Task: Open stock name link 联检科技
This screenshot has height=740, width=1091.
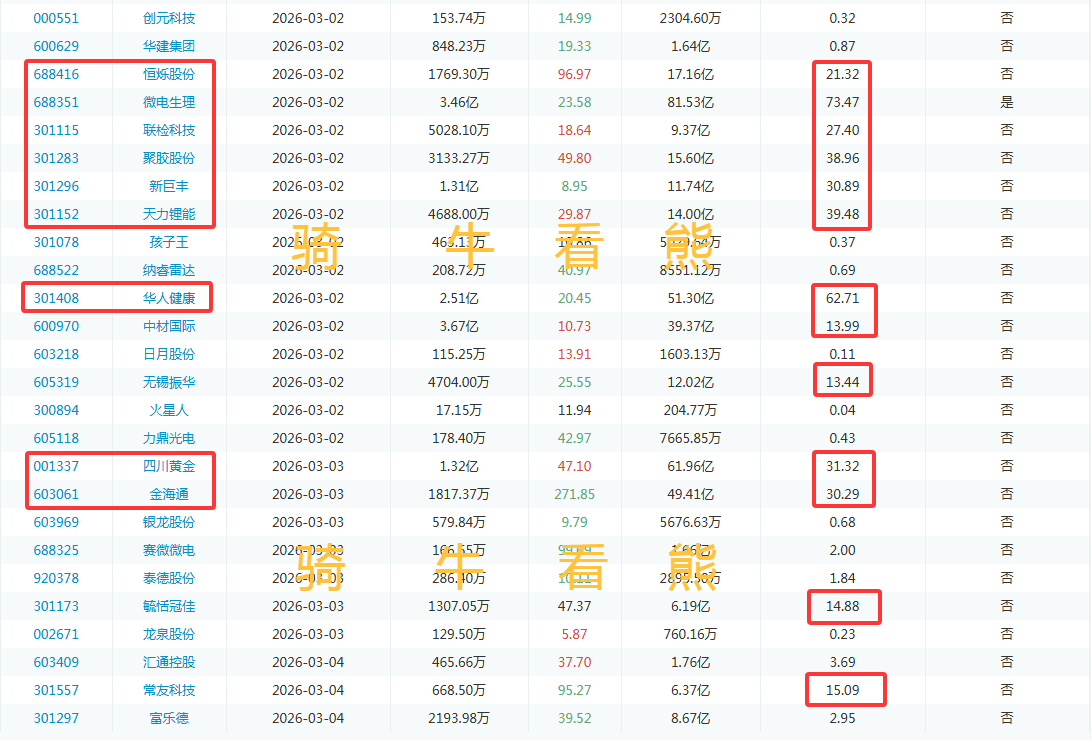Action: point(169,130)
